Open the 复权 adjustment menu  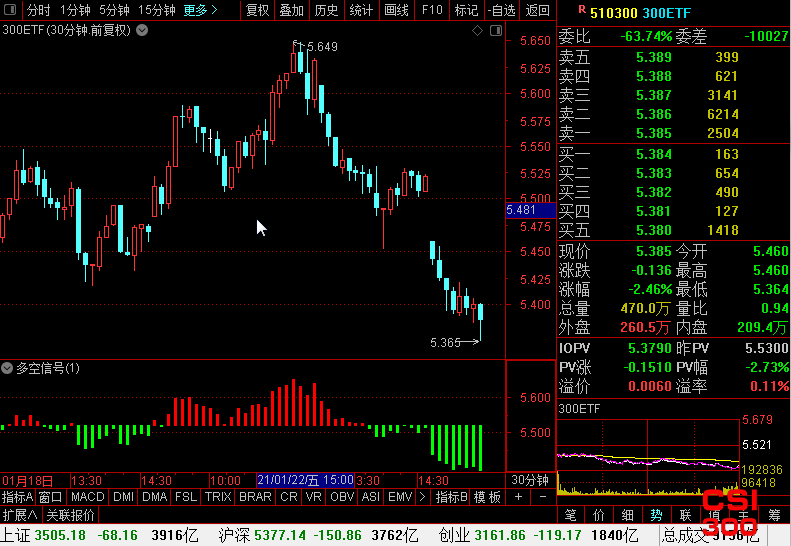click(x=257, y=10)
